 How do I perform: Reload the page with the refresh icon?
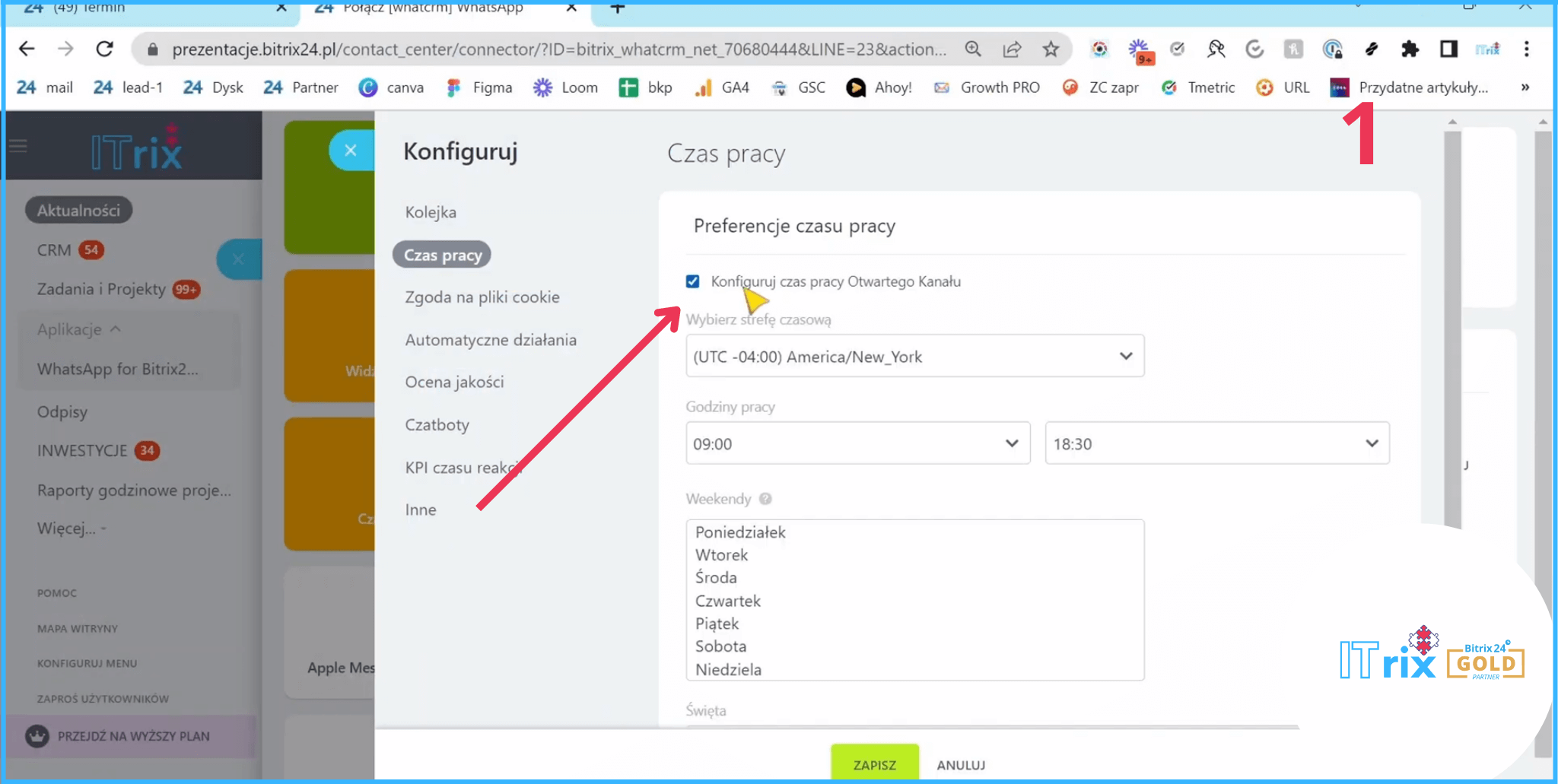pos(105,49)
